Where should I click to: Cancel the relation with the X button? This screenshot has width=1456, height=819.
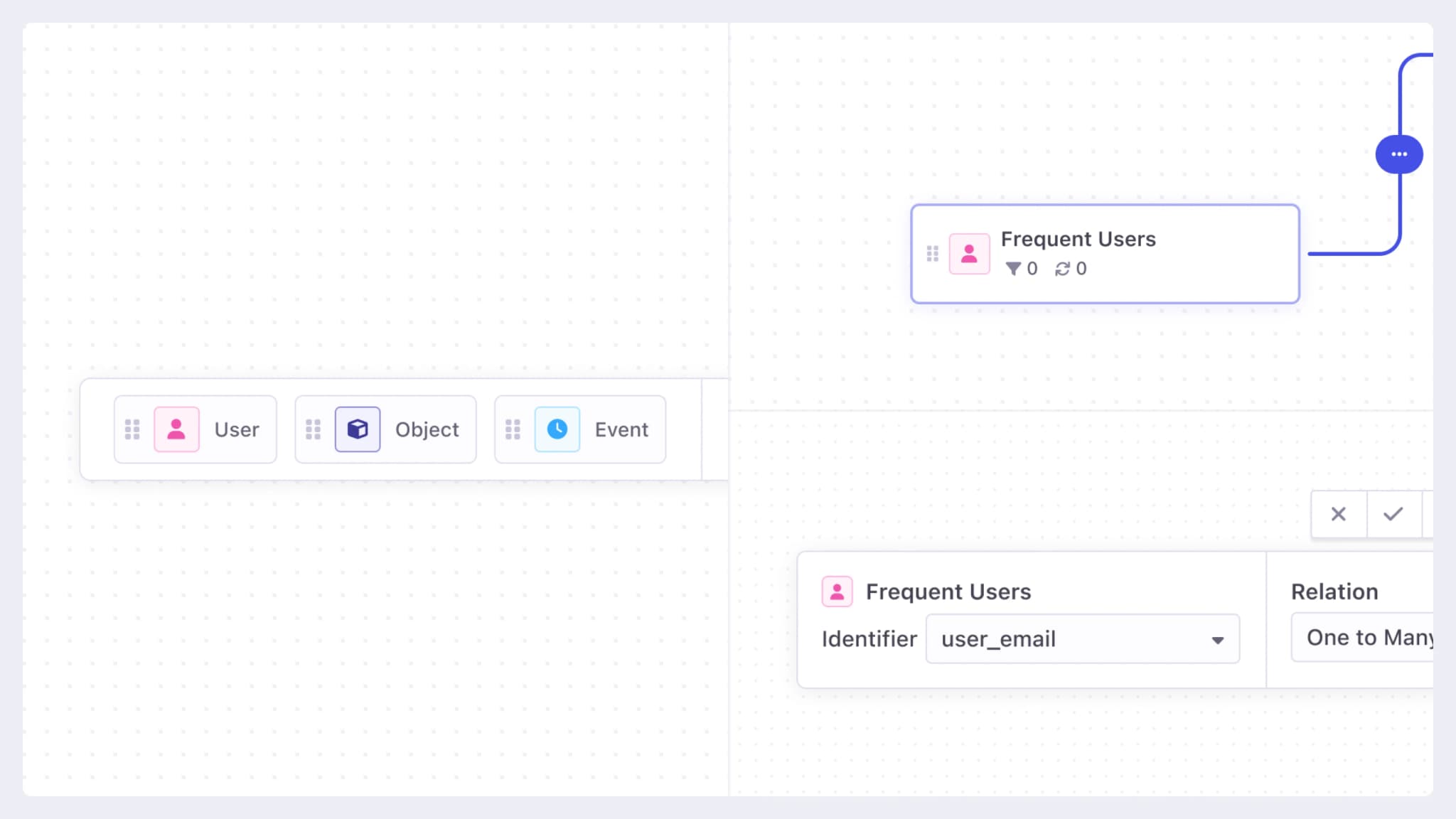[x=1338, y=514]
